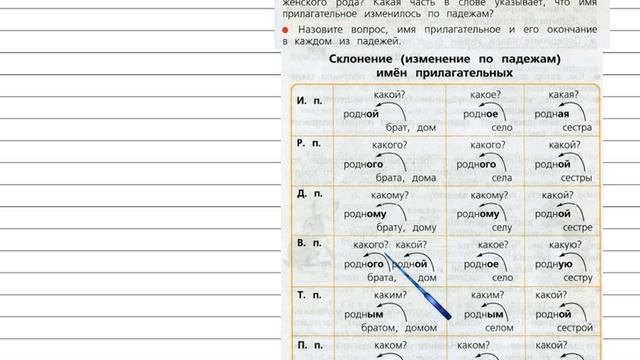The image size is (640, 360).
Task: Select the row label 'И. п.'
Action: pos(309,101)
